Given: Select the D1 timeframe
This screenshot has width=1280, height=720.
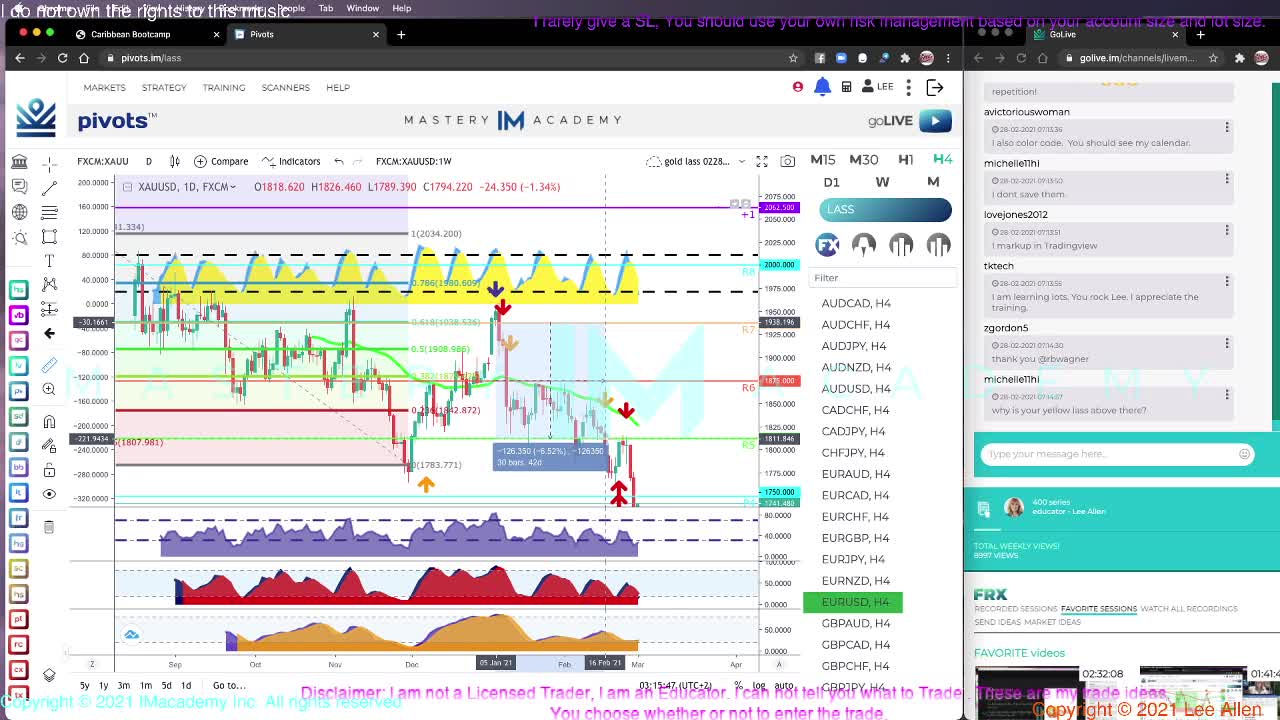Looking at the screenshot, I should point(831,182).
